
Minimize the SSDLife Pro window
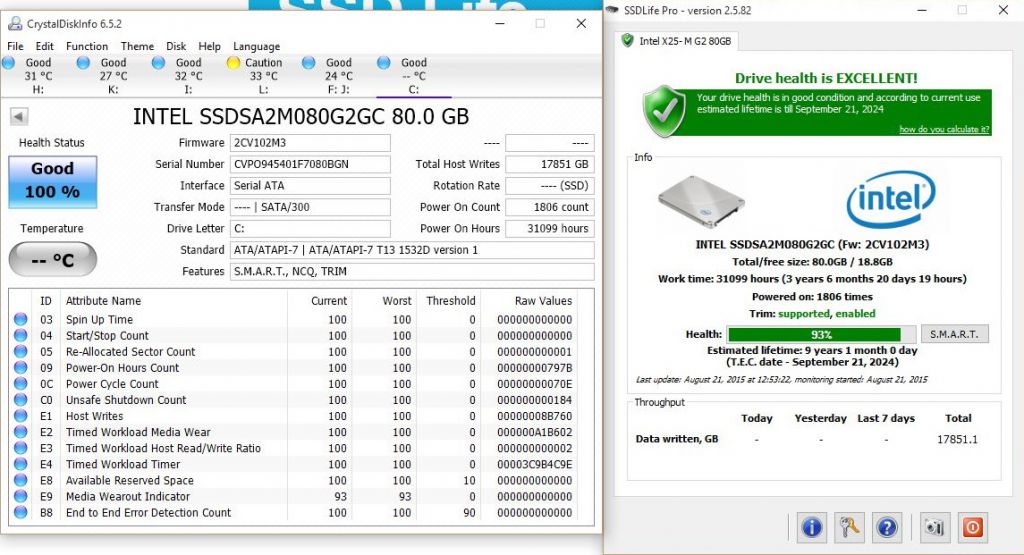click(921, 10)
